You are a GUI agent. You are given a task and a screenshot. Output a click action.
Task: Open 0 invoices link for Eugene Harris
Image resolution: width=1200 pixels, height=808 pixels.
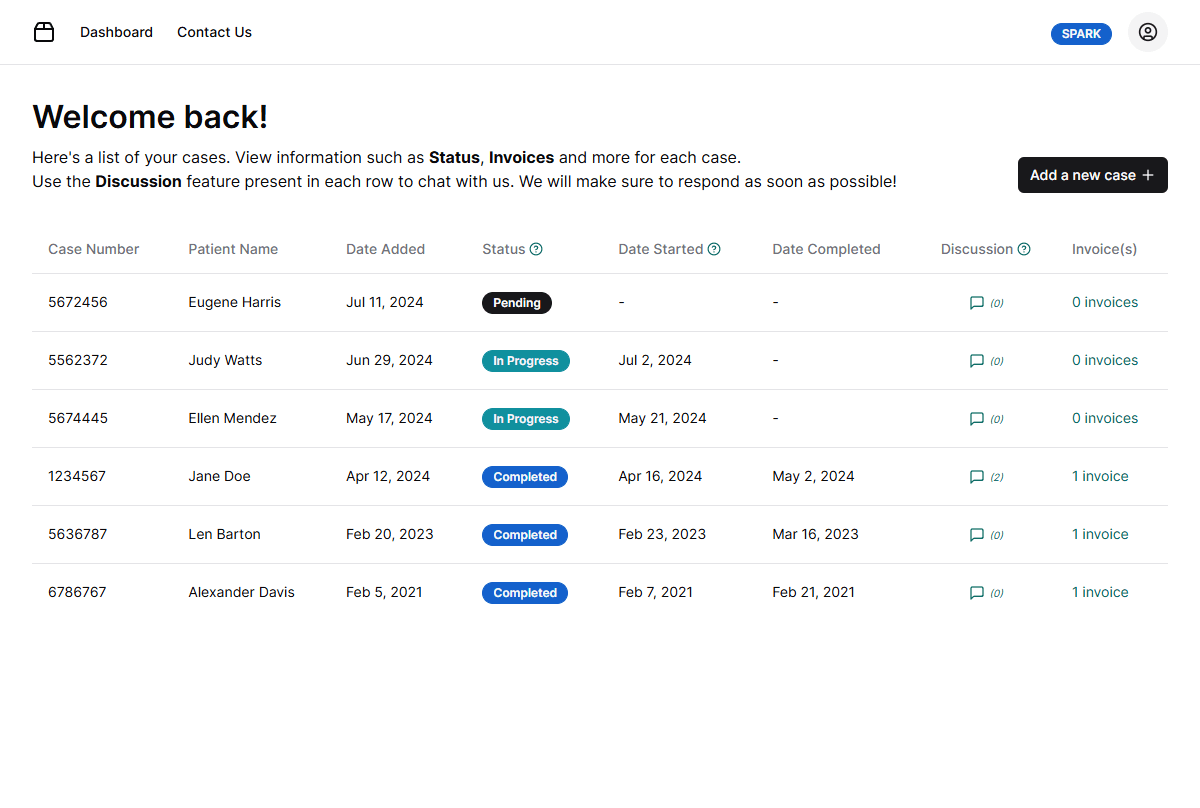pyautogui.click(x=1104, y=302)
